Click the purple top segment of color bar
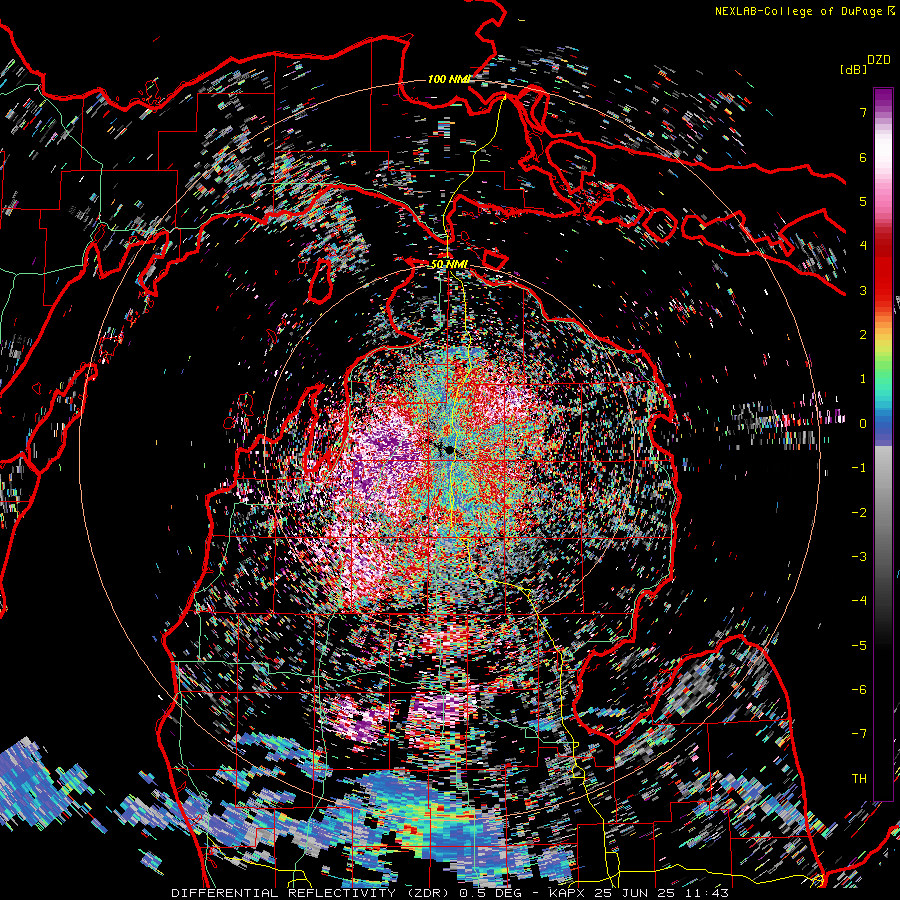Screen dimensions: 900x900 (883, 99)
